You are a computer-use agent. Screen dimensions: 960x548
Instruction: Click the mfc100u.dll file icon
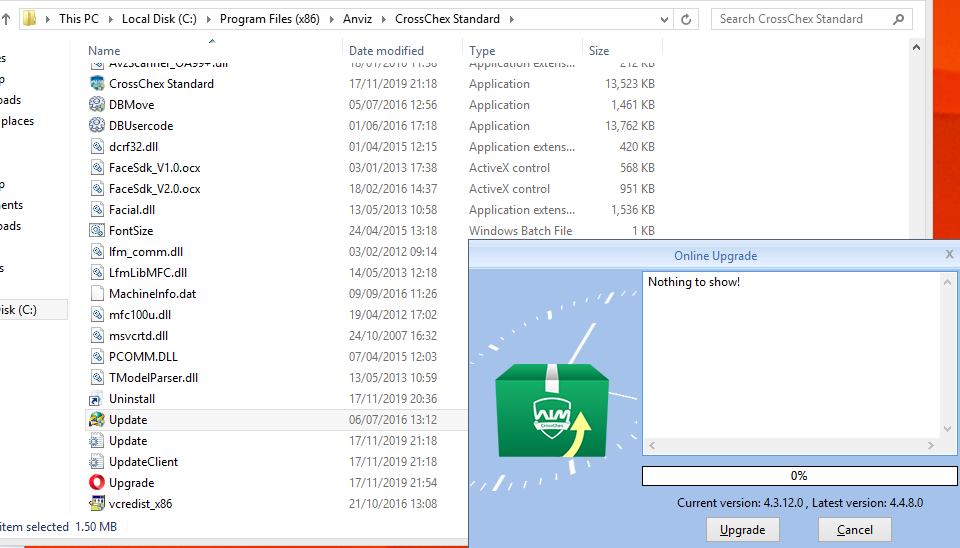pyautogui.click(x=97, y=314)
